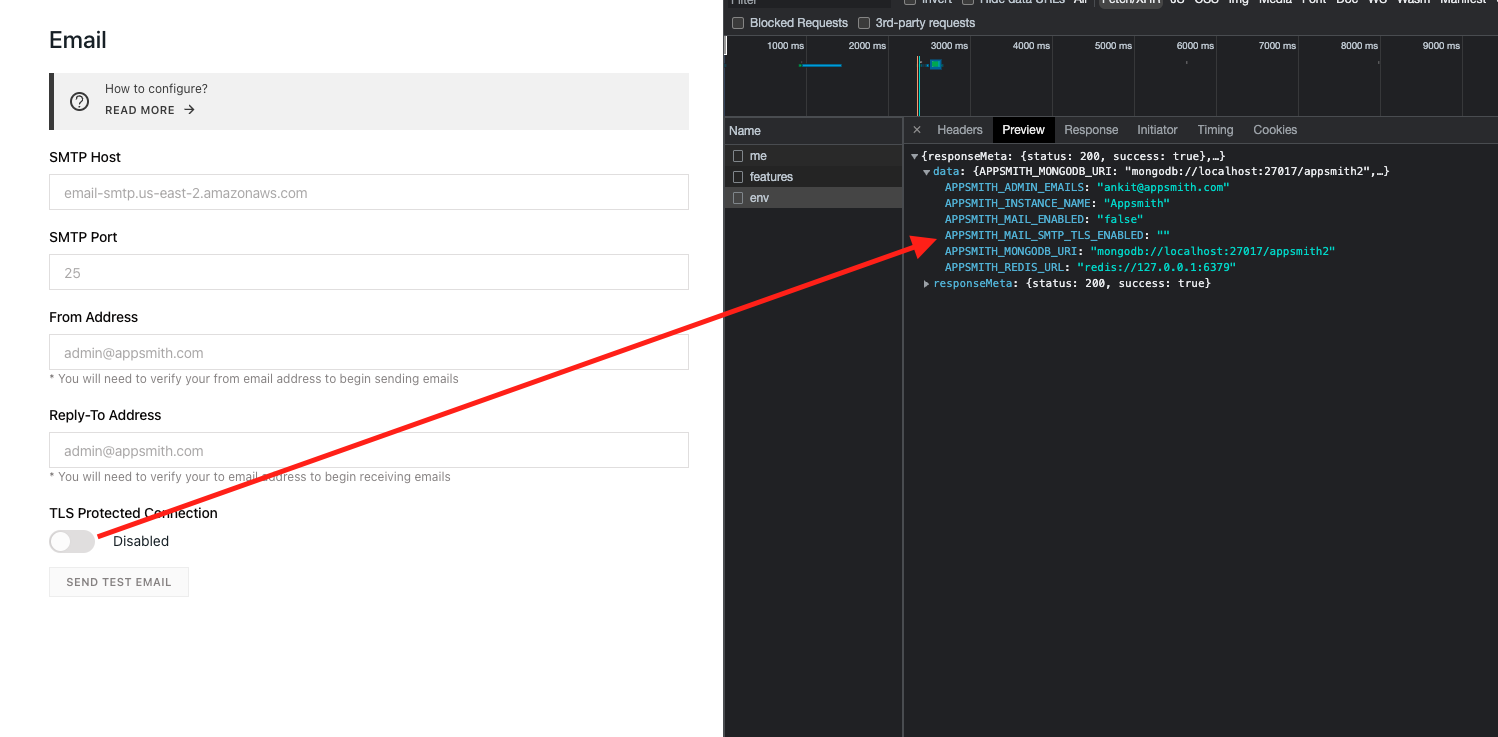Show only Img network requests
1498x737 pixels.
coord(1238,3)
